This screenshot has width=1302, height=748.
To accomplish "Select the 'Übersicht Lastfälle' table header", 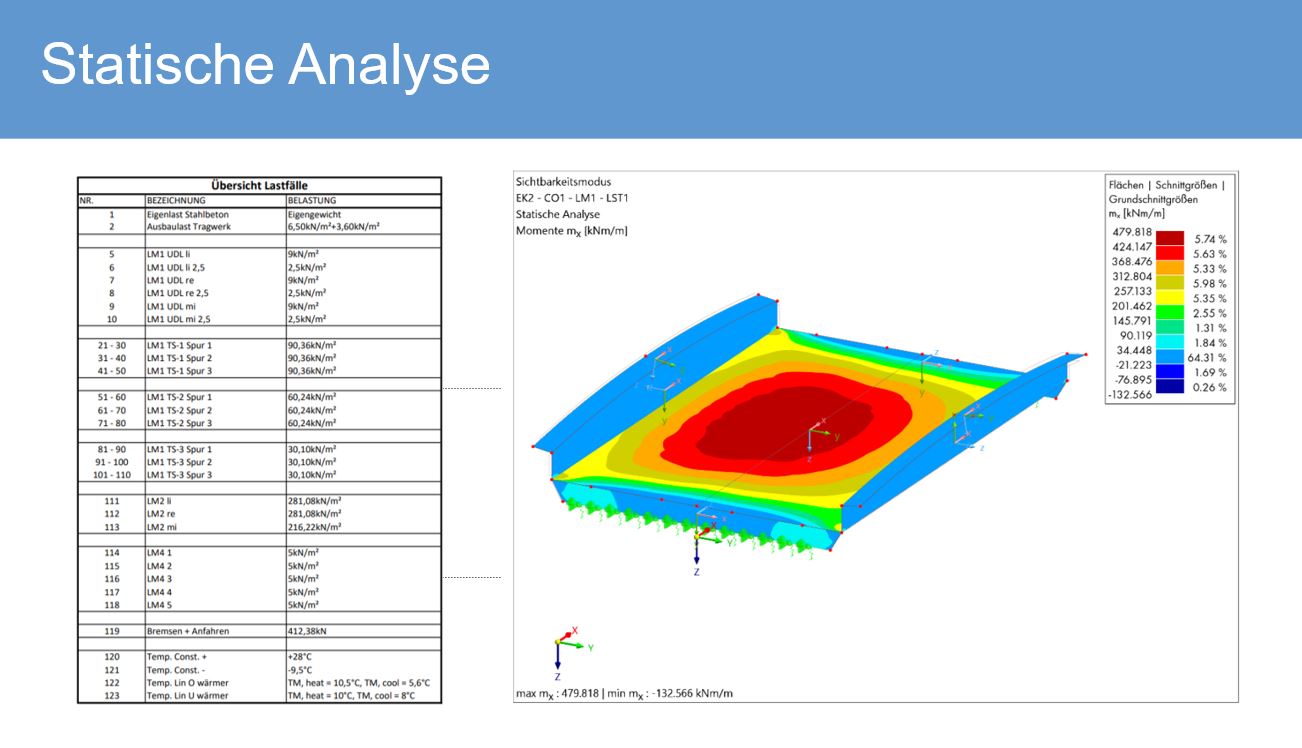I will tap(259, 185).
